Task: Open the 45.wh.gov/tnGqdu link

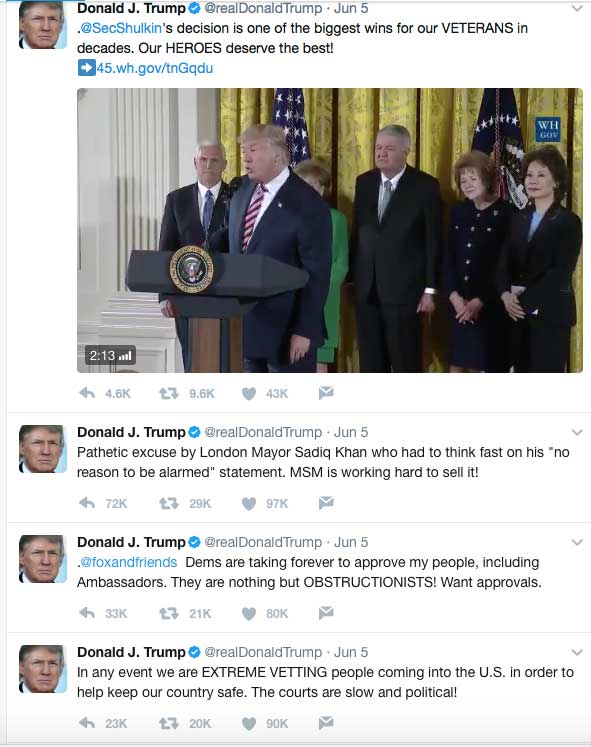Action: click(145, 68)
